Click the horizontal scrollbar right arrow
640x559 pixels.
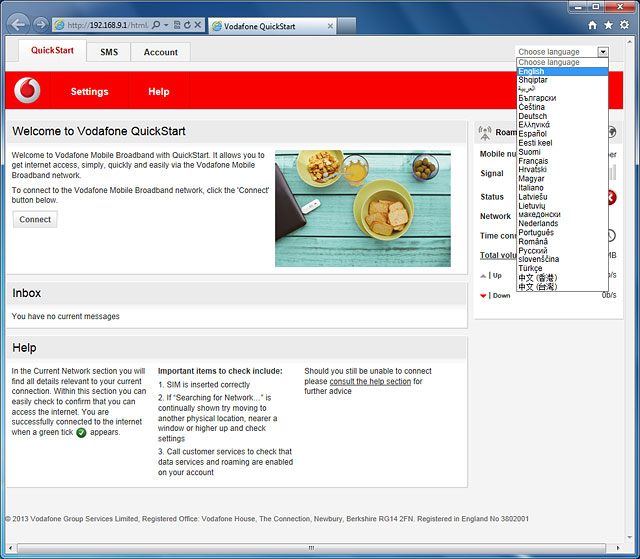pyautogui.click(x=618, y=548)
